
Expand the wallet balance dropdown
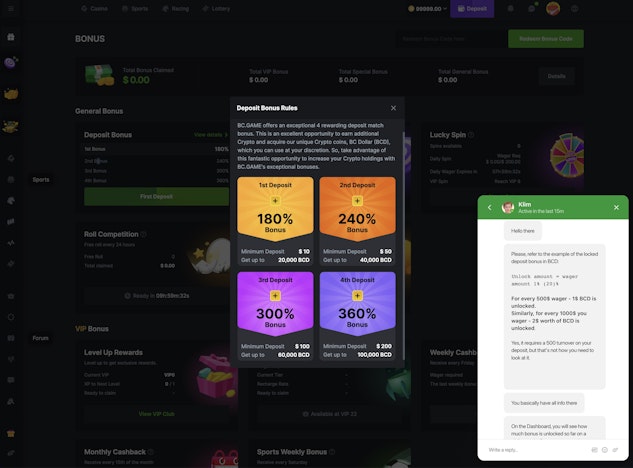pyautogui.click(x=444, y=9)
